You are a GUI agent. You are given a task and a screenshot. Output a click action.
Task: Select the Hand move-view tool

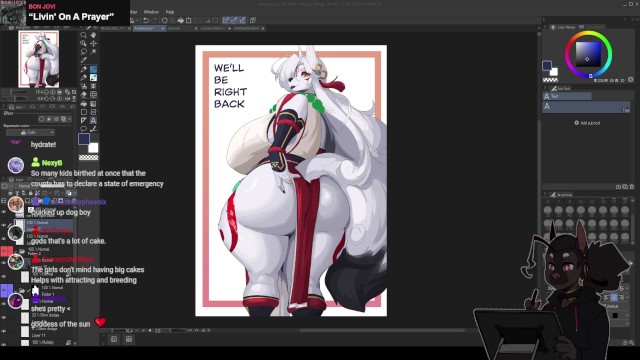click(x=93, y=35)
